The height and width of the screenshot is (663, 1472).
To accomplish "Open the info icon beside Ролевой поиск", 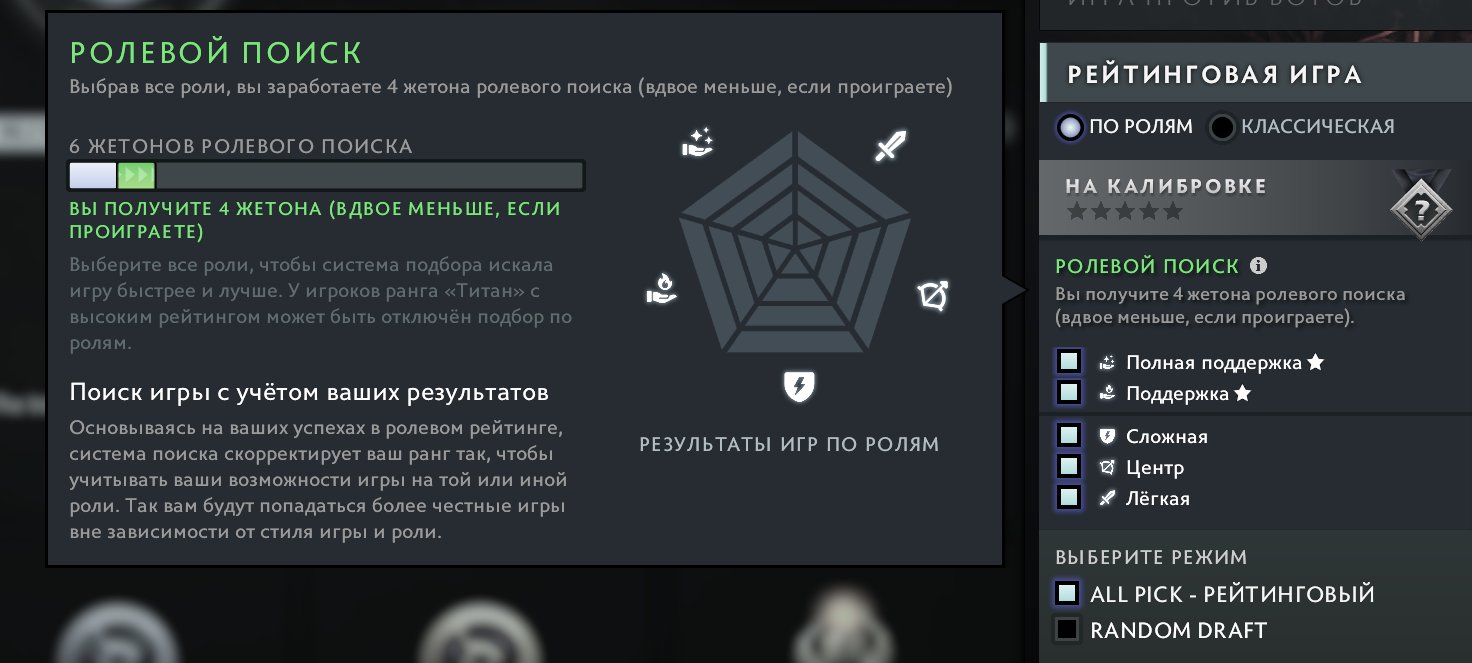I will click(x=1259, y=266).
